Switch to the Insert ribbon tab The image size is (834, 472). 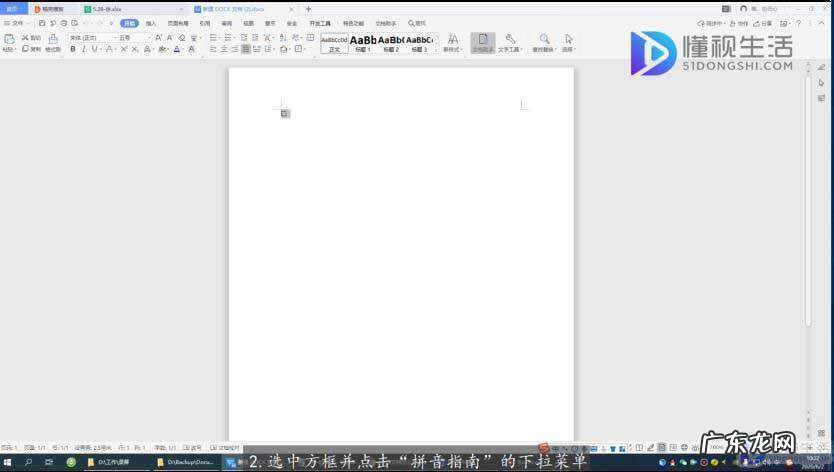pyautogui.click(x=151, y=22)
